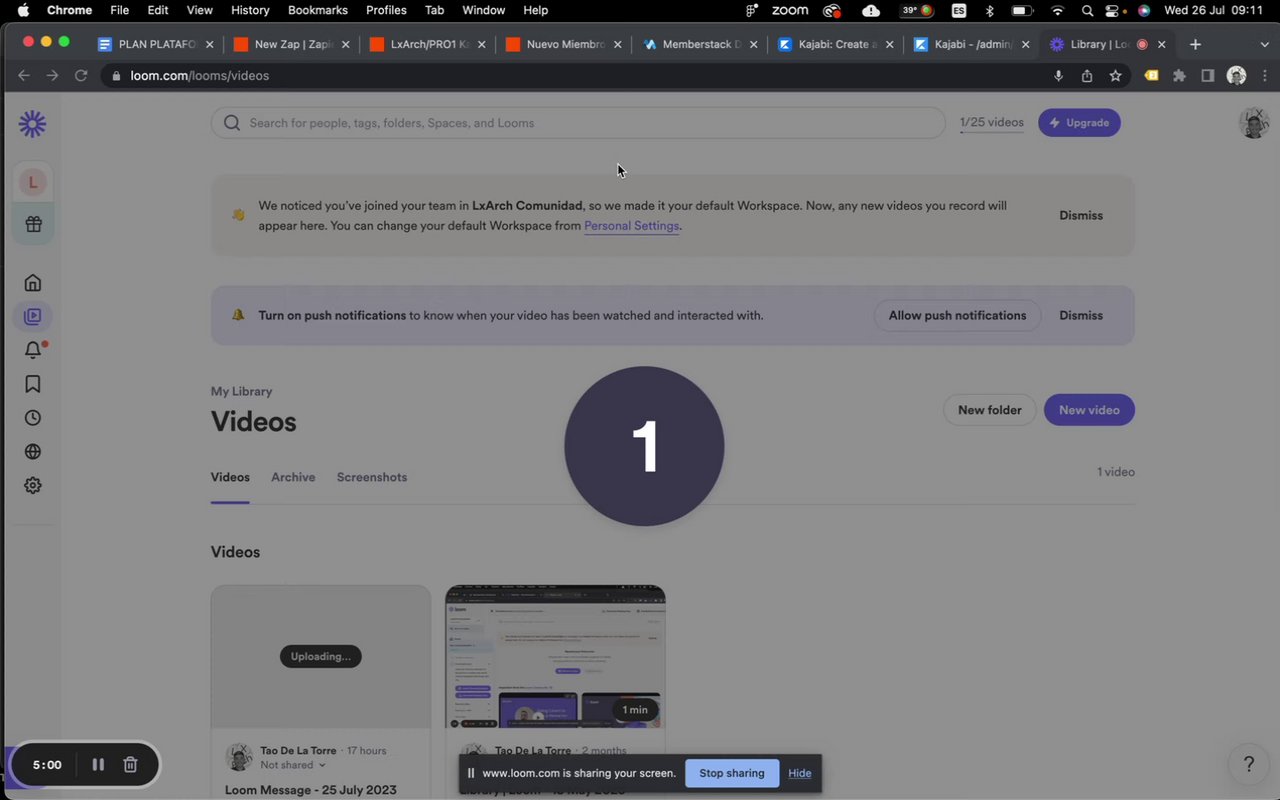Click the New video button

1089,410
